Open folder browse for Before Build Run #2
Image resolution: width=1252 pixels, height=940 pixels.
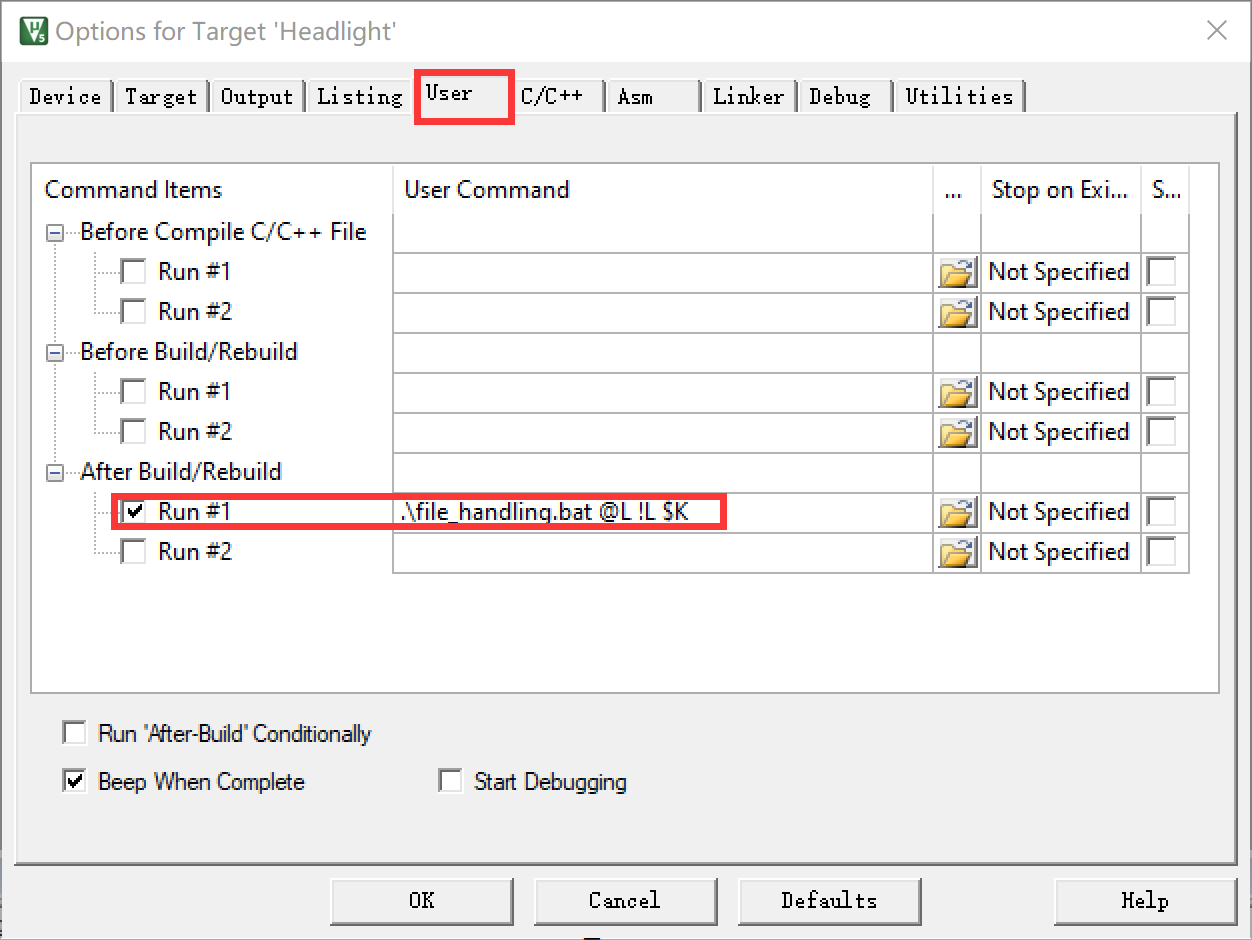pos(957,432)
